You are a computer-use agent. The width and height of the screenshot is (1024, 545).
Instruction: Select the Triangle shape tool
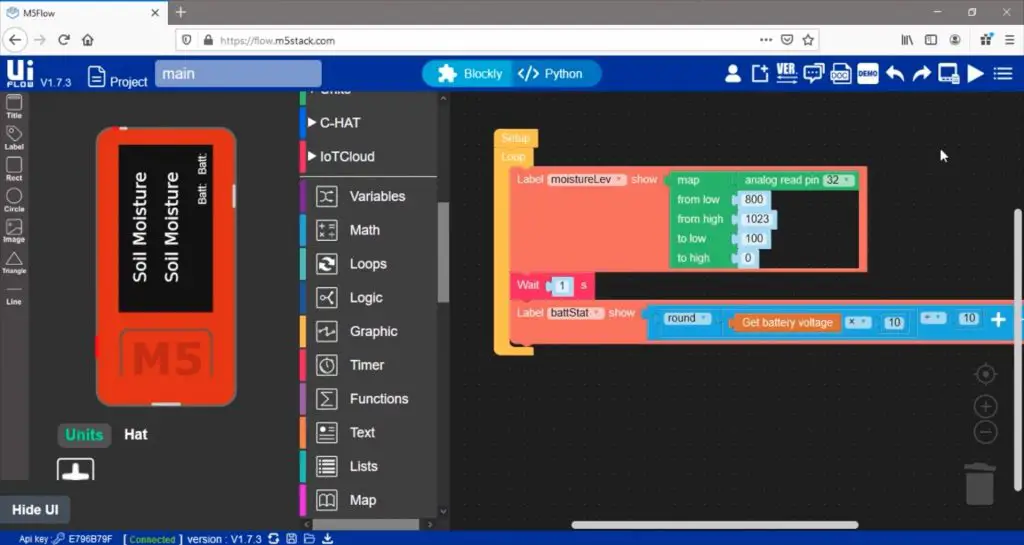[14, 262]
